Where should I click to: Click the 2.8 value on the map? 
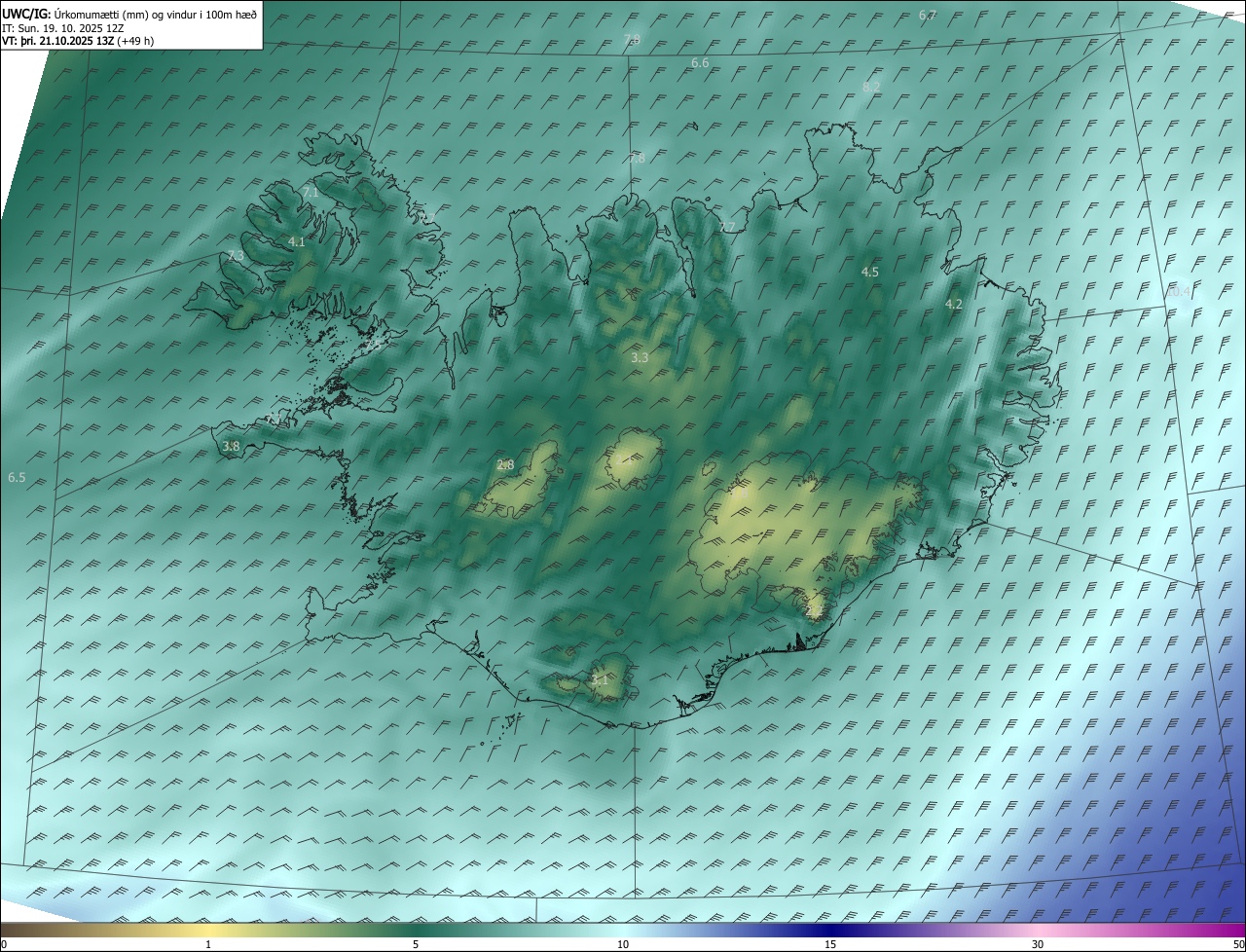[505, 465]
